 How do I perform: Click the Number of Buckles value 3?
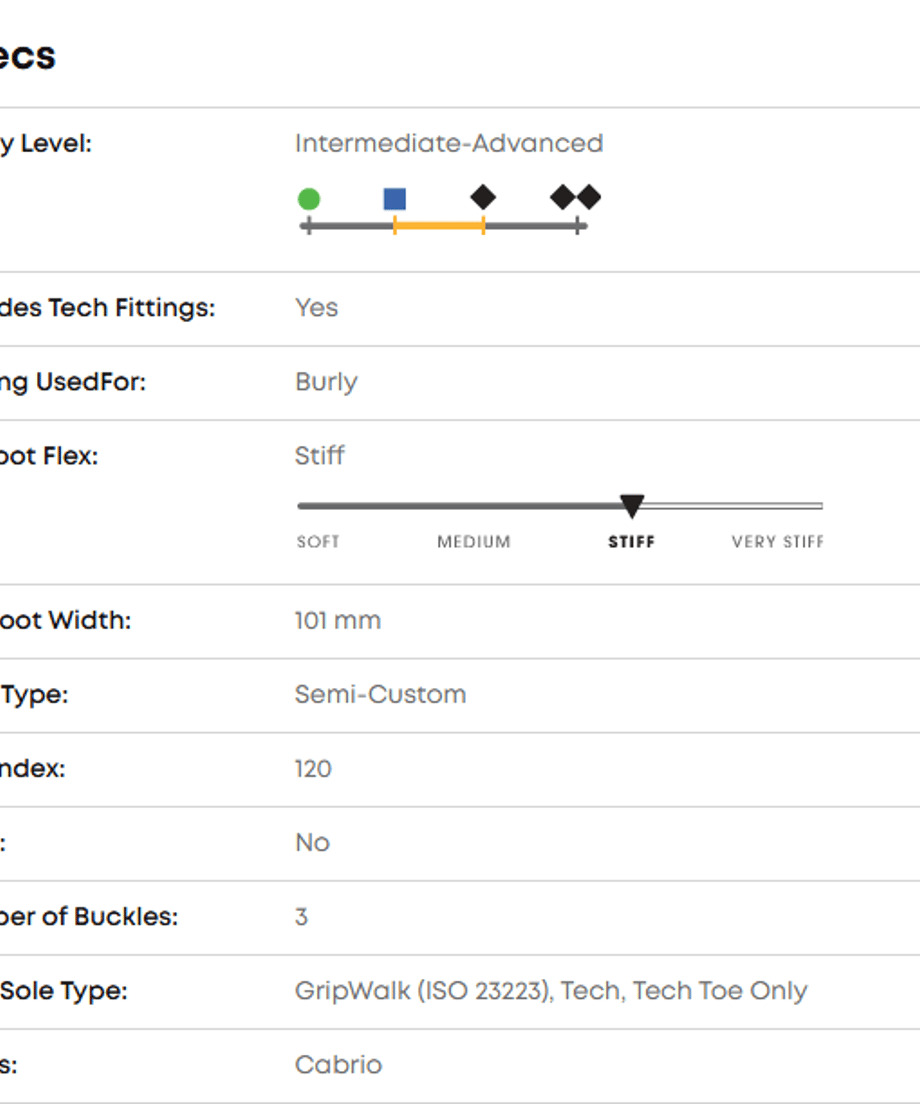[x=301, y=917]
